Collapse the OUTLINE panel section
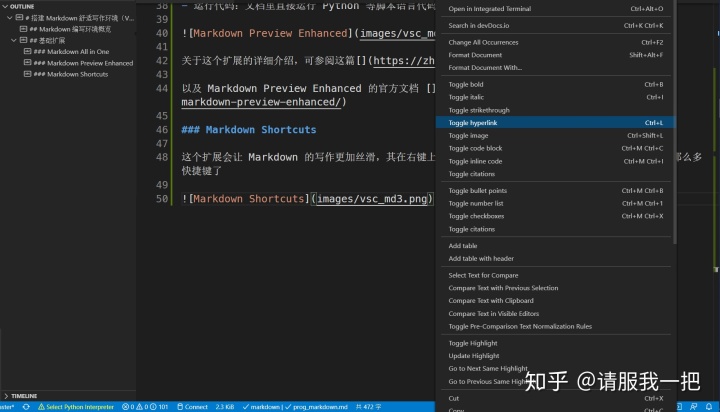The width and height of the screenshot is (720, 412). [x=5, y=6]
